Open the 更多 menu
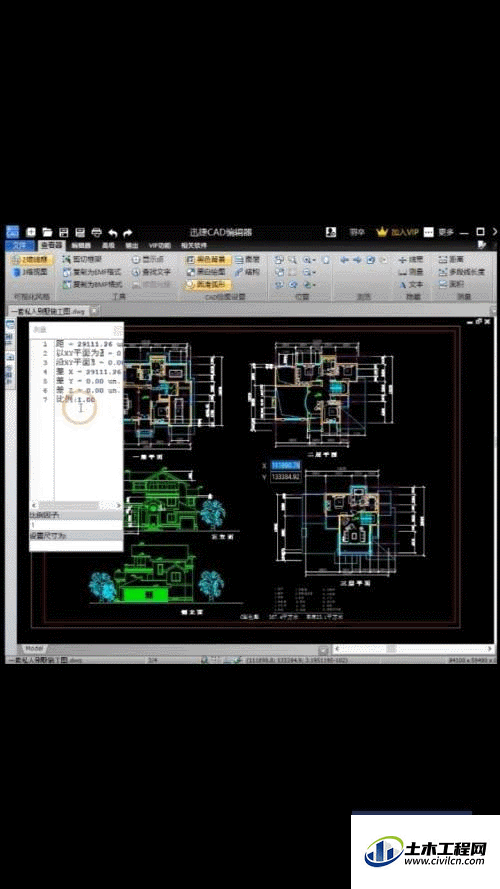The height and width of the screenshot is (889, 500). [x=439, y=232]
